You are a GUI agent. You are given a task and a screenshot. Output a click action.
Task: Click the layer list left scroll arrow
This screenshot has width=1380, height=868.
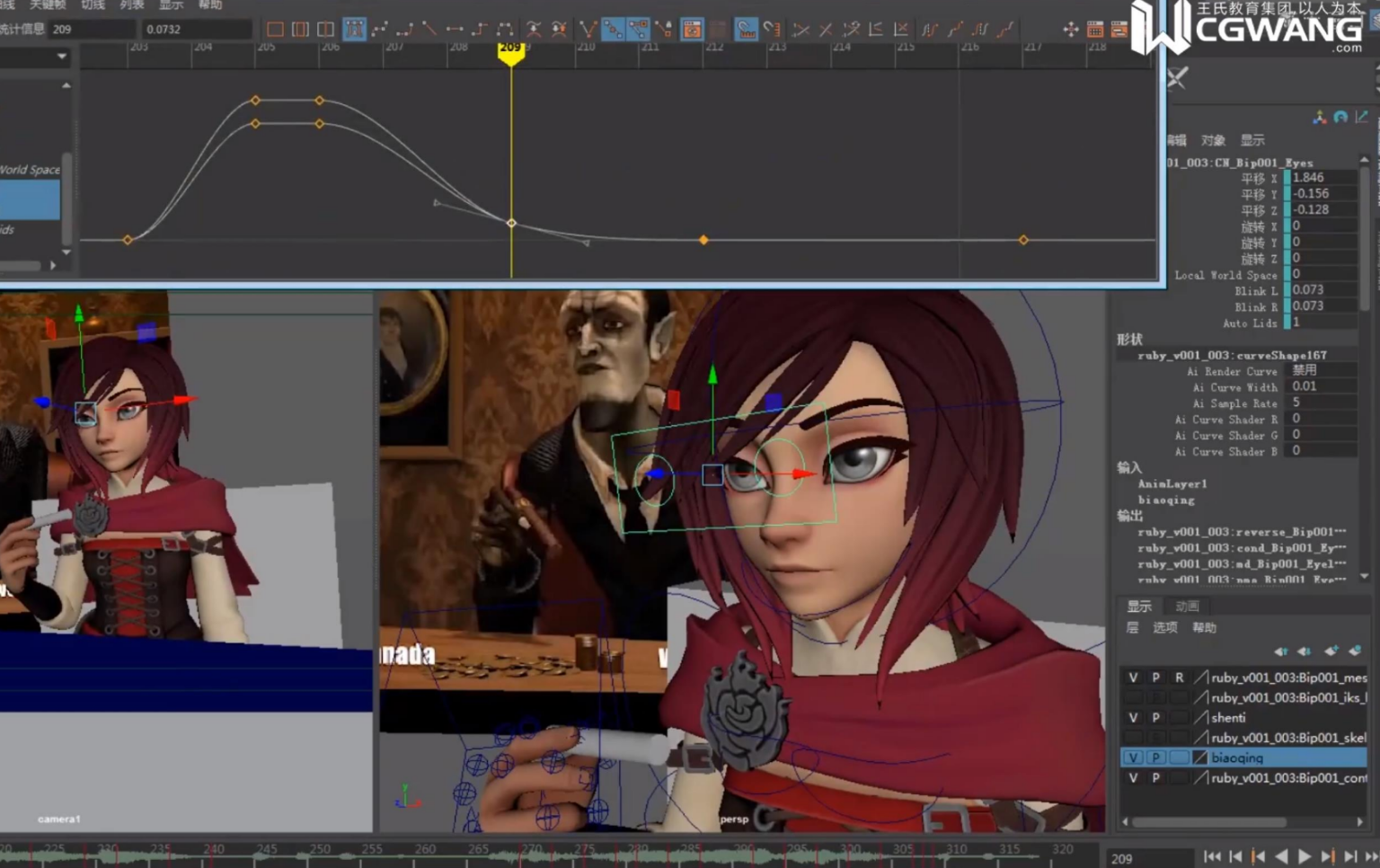(x=1126, y=821)
